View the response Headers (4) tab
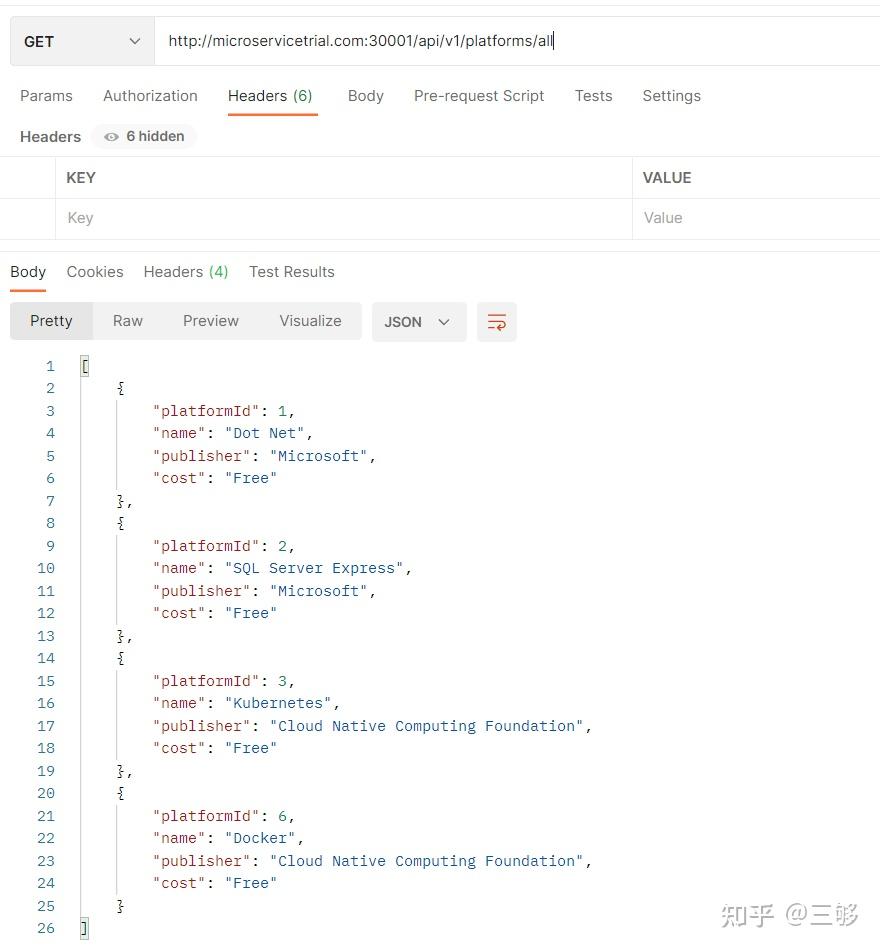 pyautogui.click(x=186, y=272)
